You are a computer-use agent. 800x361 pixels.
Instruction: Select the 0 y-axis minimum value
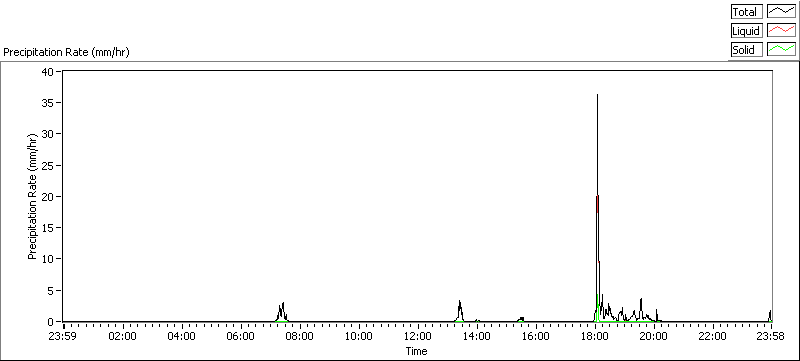(51, 321)
